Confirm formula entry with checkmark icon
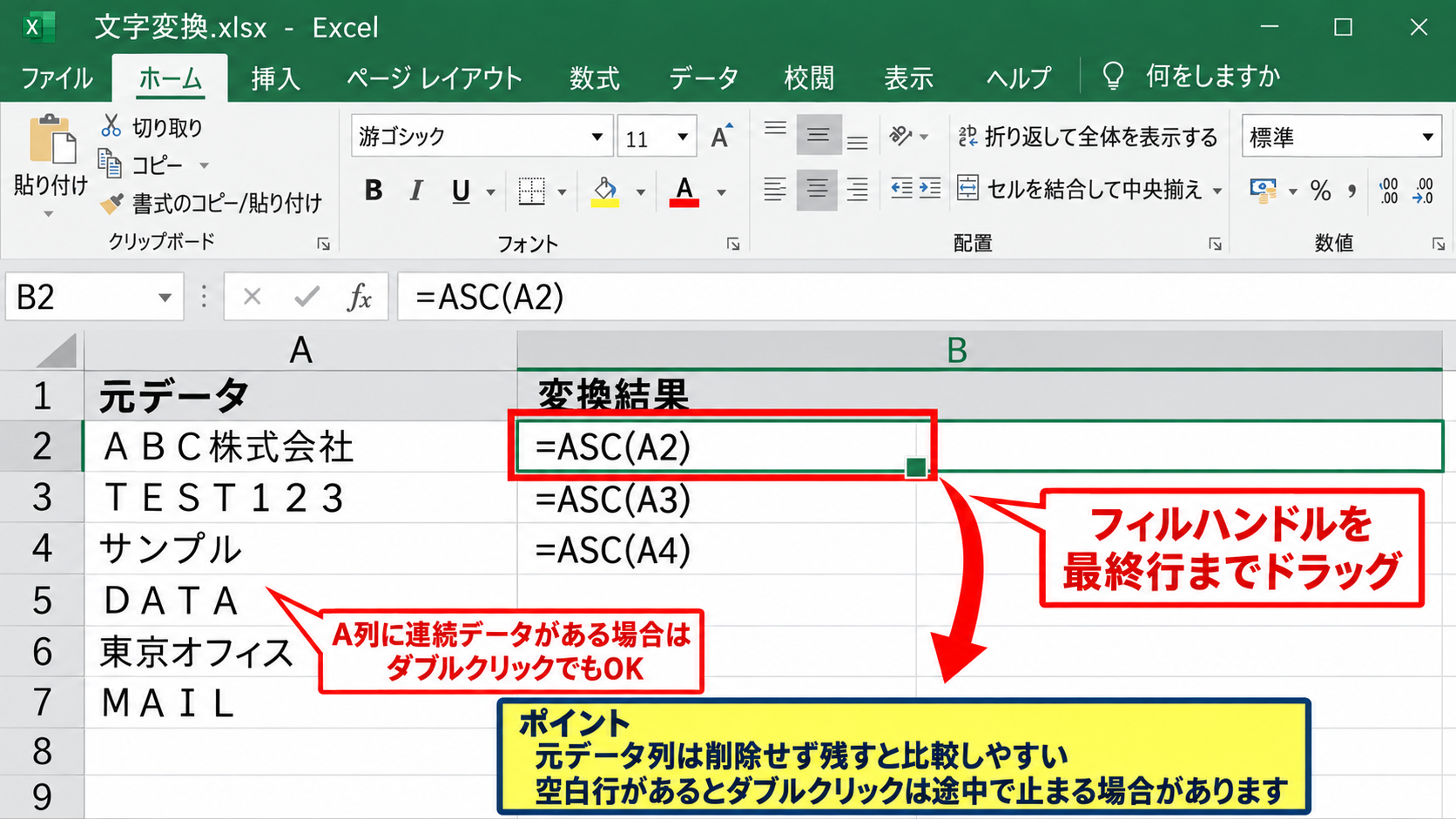The image size is (1456, 819). [x=307, y=297]
